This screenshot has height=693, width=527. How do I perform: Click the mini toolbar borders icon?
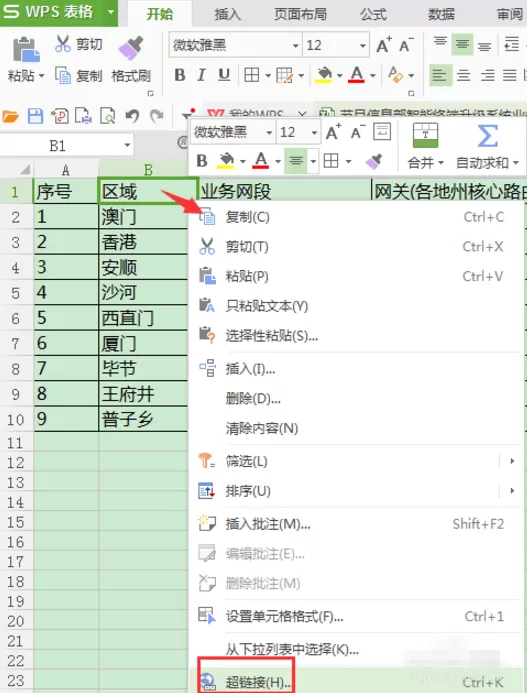331,160
